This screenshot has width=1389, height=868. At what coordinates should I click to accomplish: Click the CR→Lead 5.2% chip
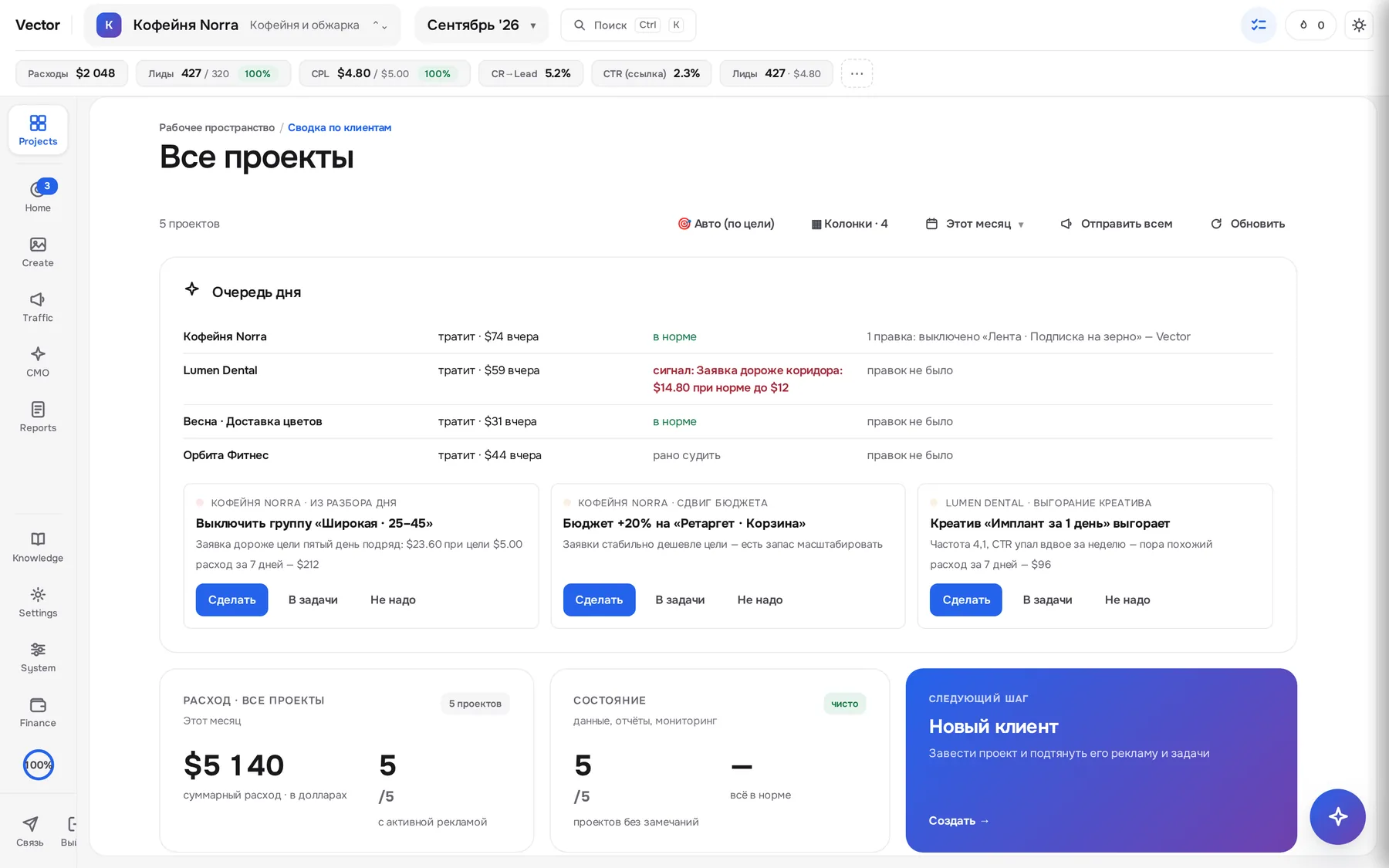tap(531, 73)
